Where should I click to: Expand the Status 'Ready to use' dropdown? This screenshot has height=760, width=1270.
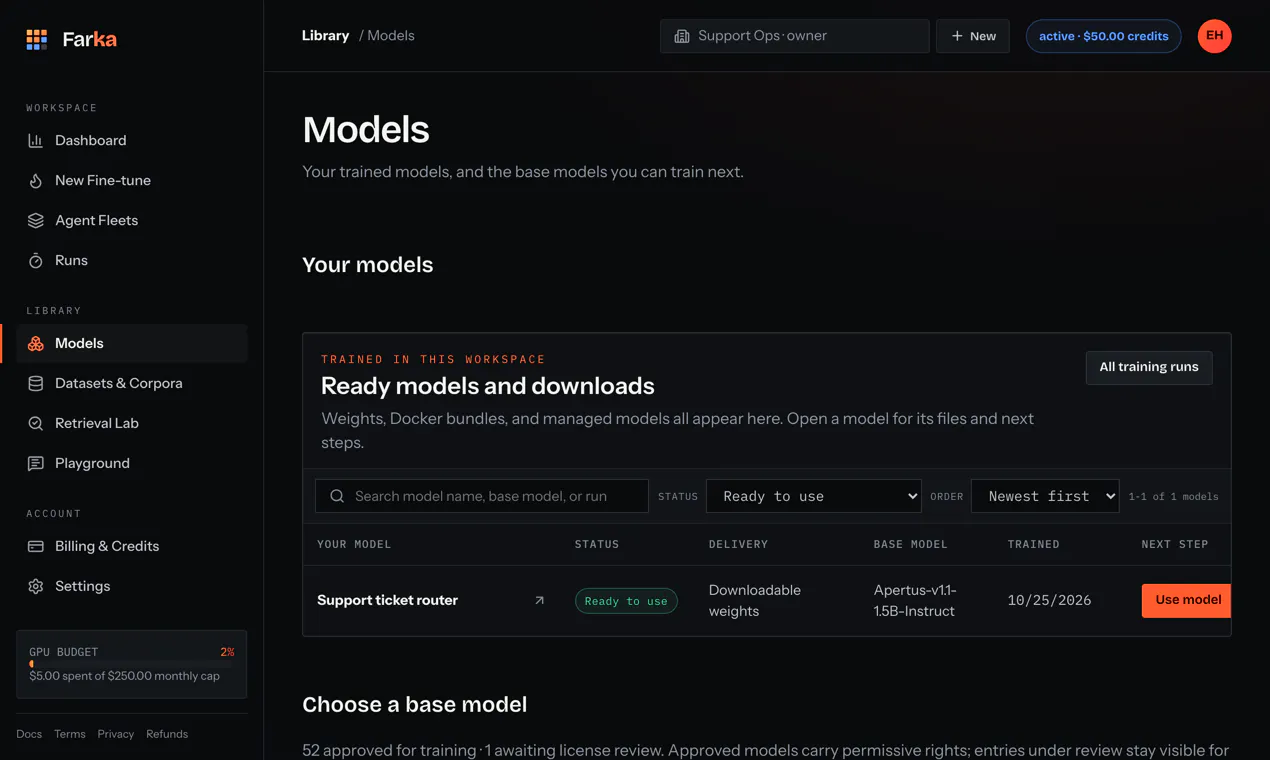814,496
